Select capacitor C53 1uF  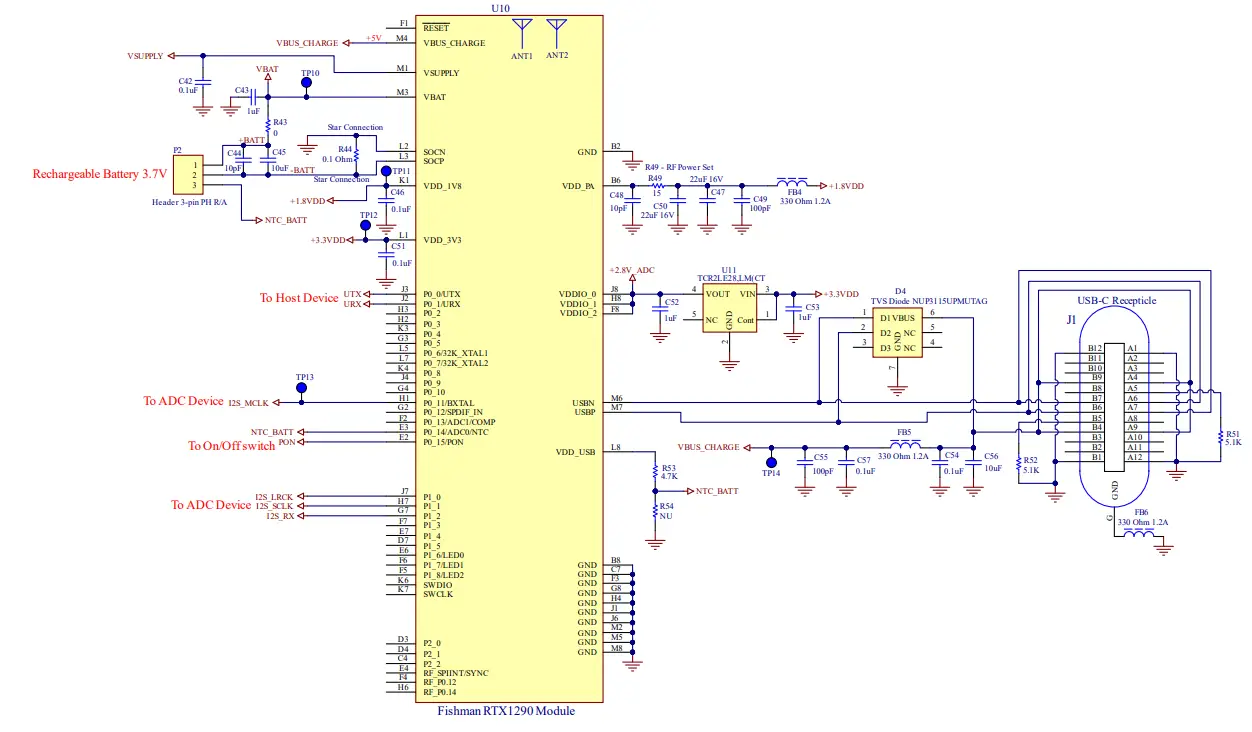[x=793, y=311]
